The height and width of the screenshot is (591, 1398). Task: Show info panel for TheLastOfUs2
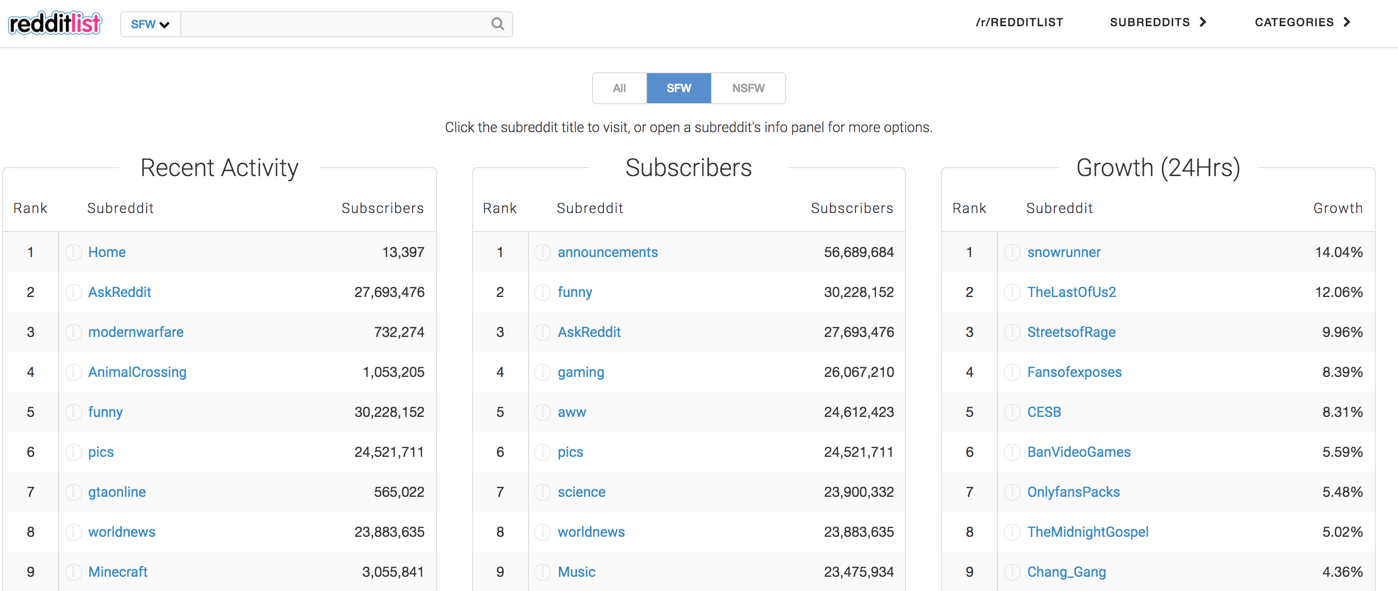(1012, 292)
